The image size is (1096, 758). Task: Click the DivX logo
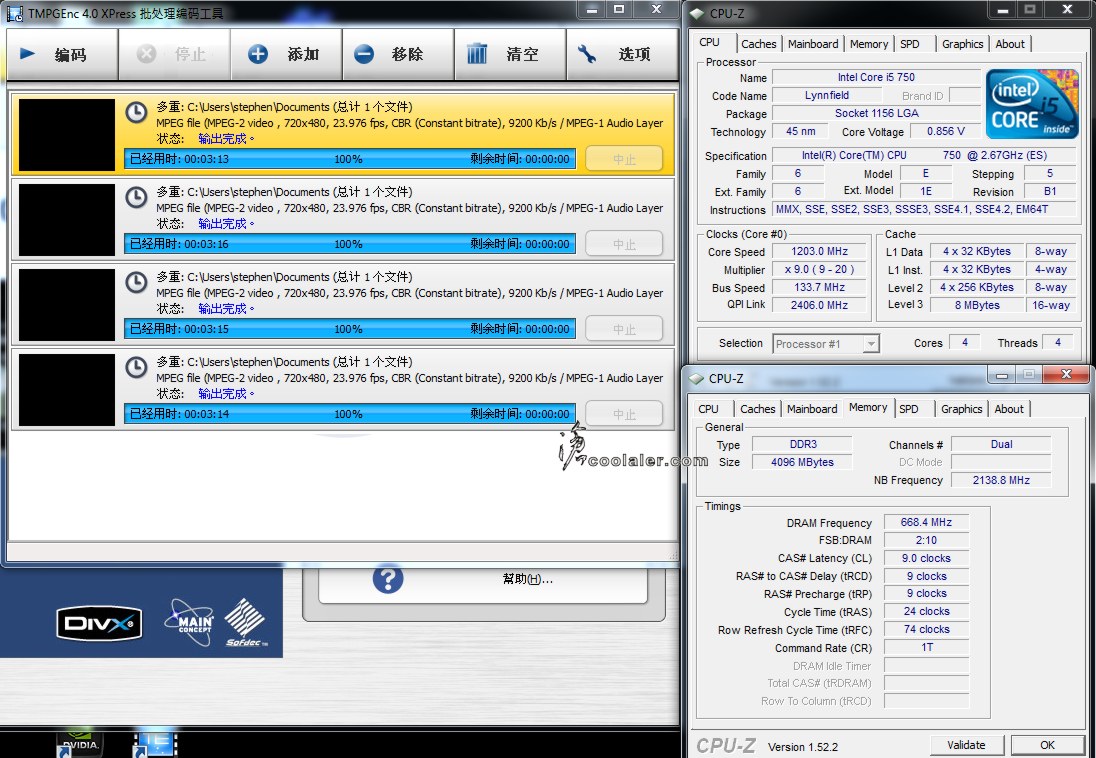pos(99,623)
